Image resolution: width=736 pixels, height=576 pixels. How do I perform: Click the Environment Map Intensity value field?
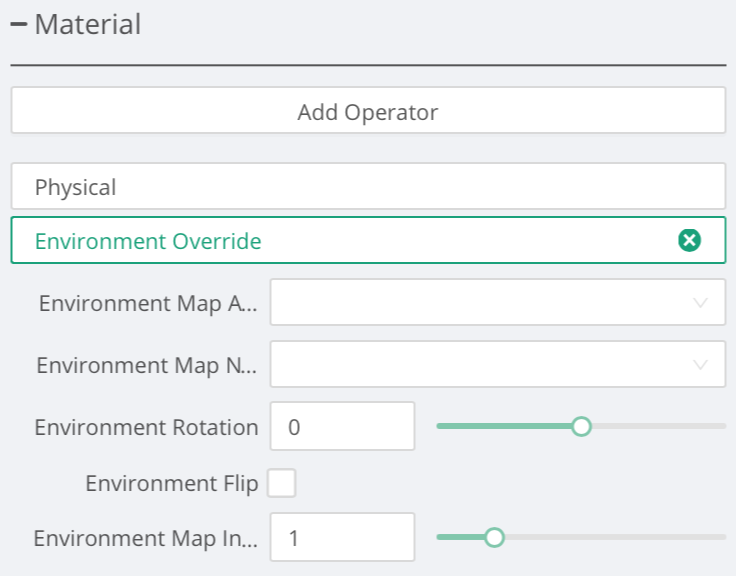coord(341,538)
